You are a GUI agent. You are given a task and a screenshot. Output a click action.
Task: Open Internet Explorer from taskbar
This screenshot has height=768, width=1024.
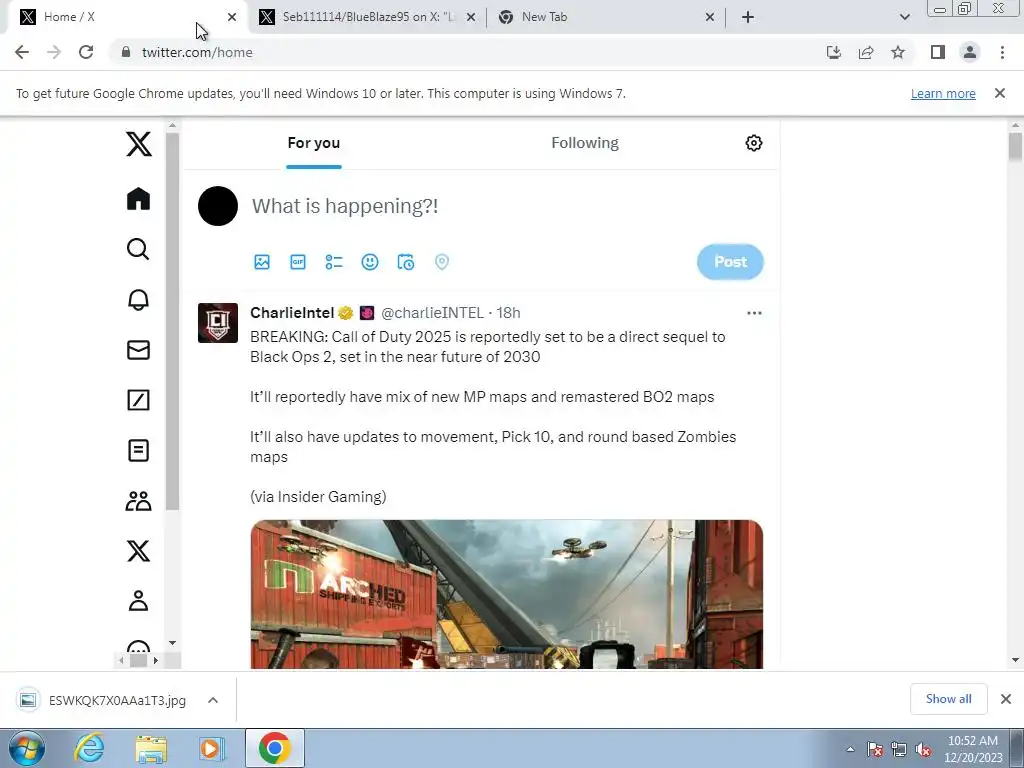[89, 748]
